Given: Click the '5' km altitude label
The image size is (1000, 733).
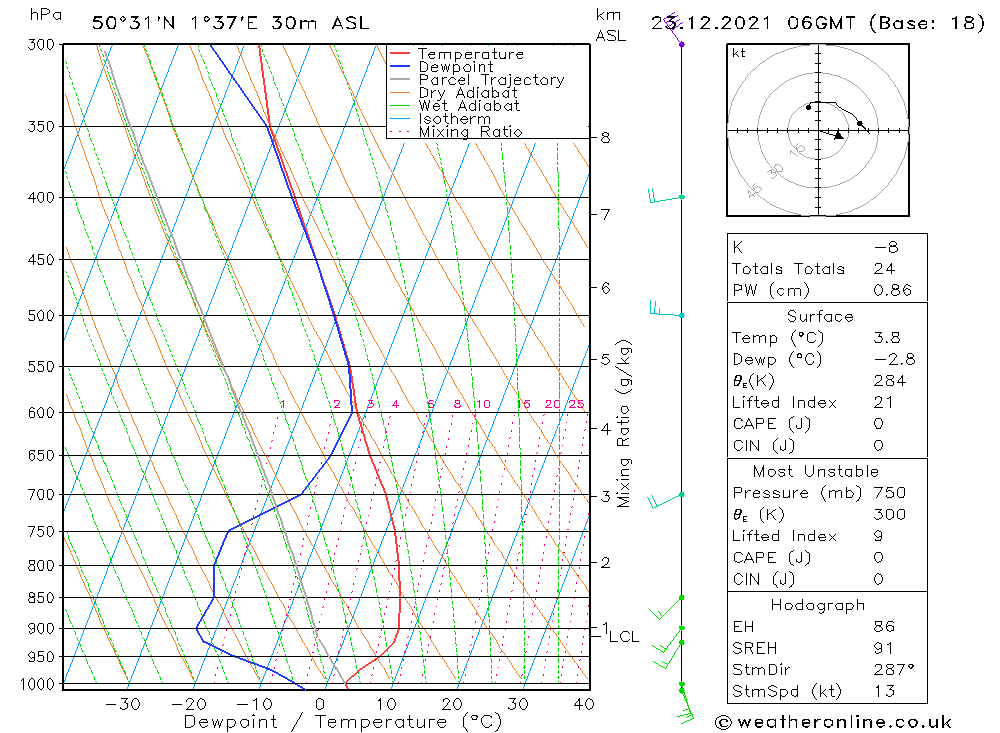Looking at the screenshot, I should tap(605, 359).
